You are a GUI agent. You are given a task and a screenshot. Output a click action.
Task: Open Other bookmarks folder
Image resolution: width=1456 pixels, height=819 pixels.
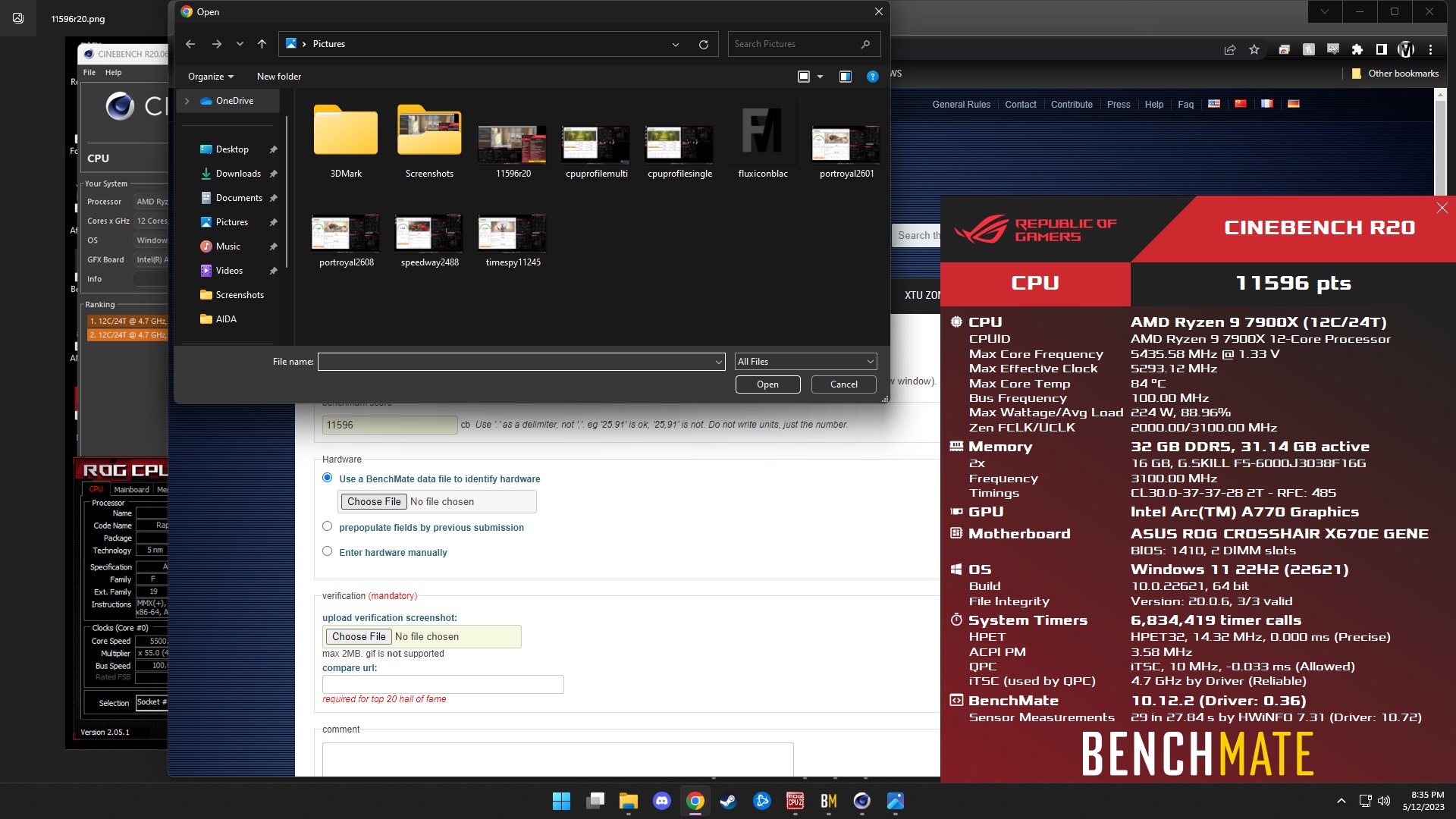click(1395, 74)
